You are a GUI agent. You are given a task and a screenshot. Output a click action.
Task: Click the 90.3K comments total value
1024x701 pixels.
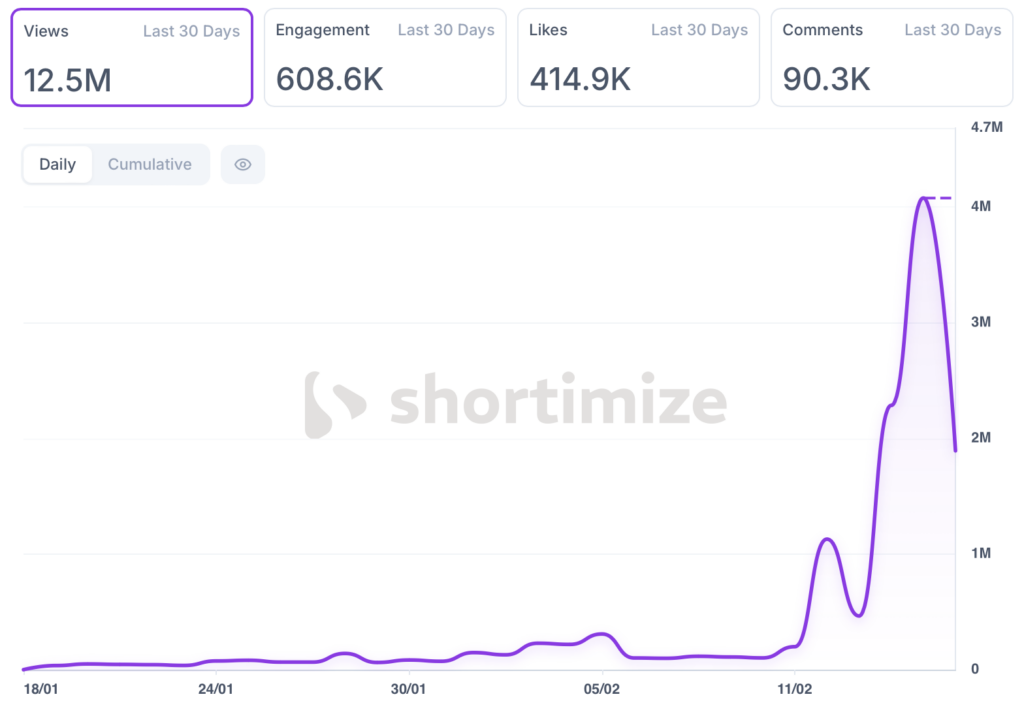tap(827, 80)
